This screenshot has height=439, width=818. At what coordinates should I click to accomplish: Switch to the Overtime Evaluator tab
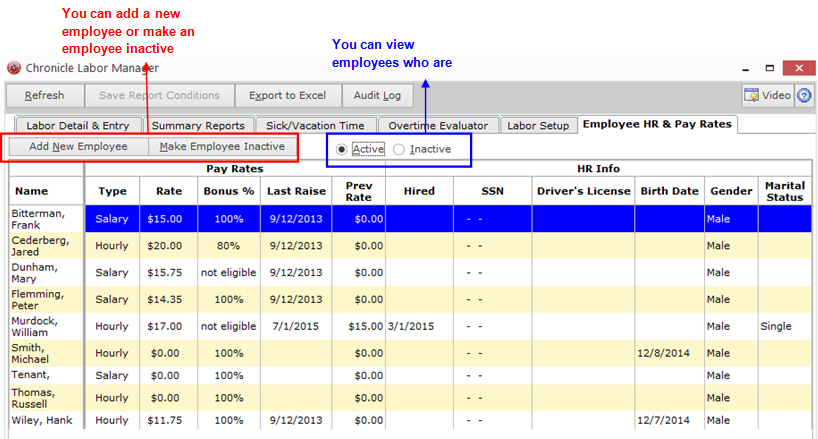click(x=438, y=126)
